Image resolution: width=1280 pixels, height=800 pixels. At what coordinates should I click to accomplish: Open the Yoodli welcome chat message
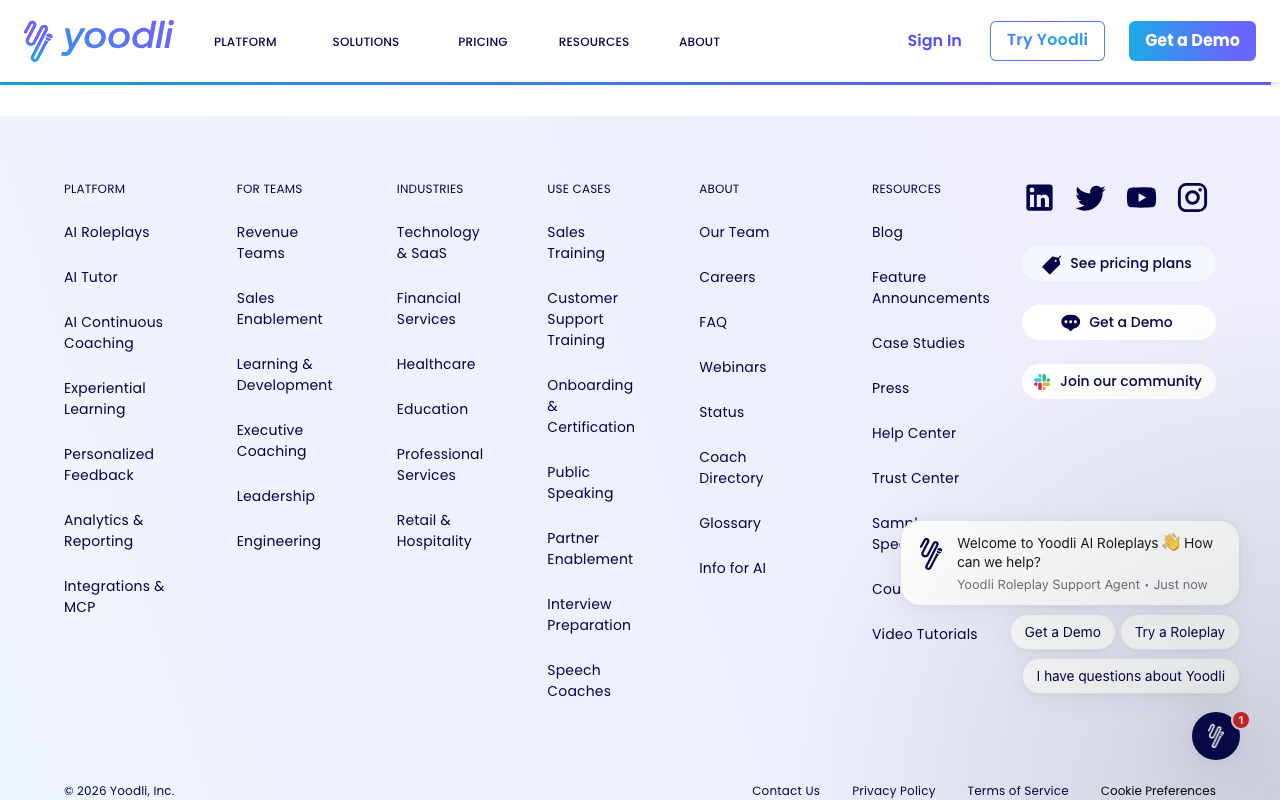click(x=1070, y=563)
